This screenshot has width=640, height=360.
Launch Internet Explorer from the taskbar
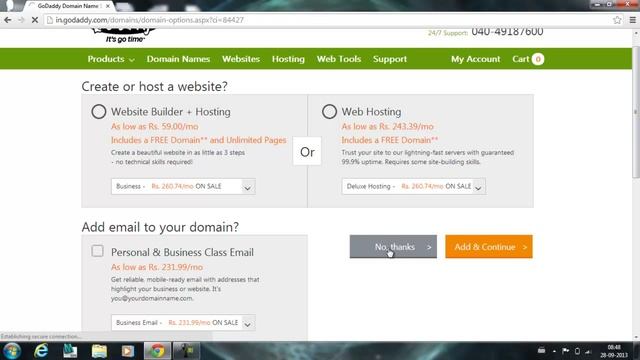point(41,351)
